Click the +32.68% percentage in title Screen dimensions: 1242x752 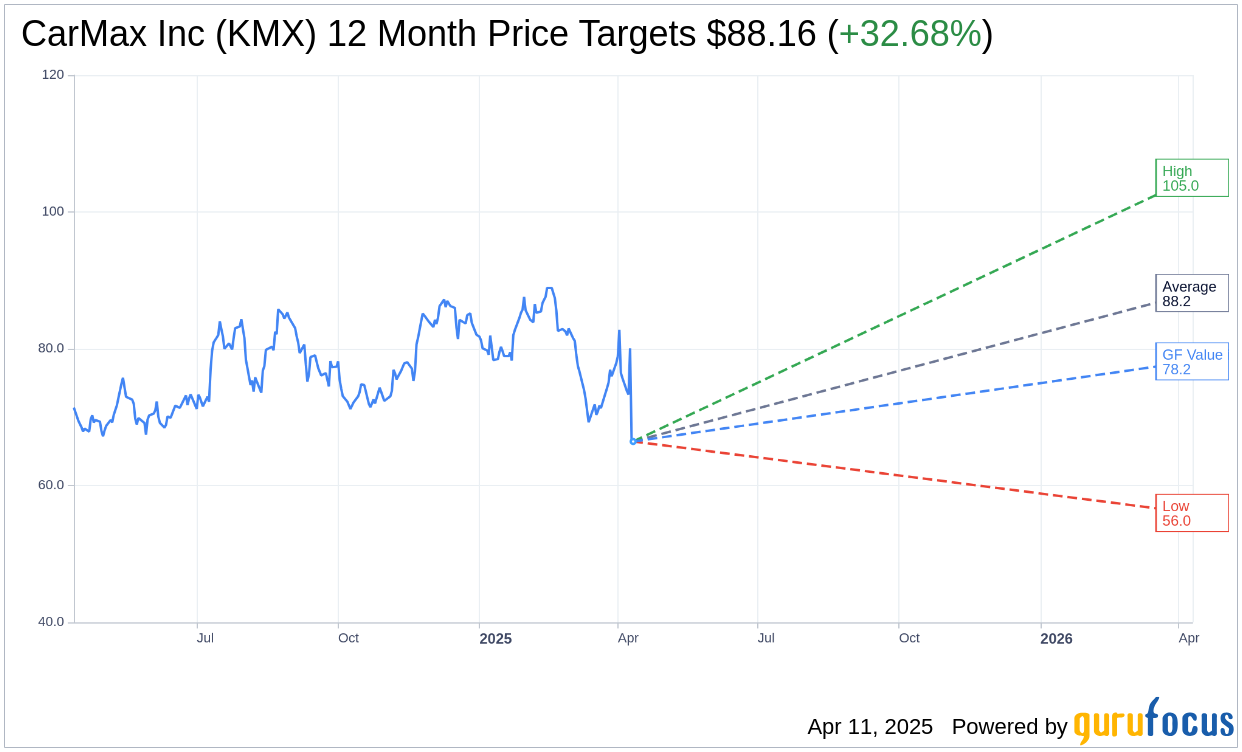pyautogui.click(x=910, y=34)
